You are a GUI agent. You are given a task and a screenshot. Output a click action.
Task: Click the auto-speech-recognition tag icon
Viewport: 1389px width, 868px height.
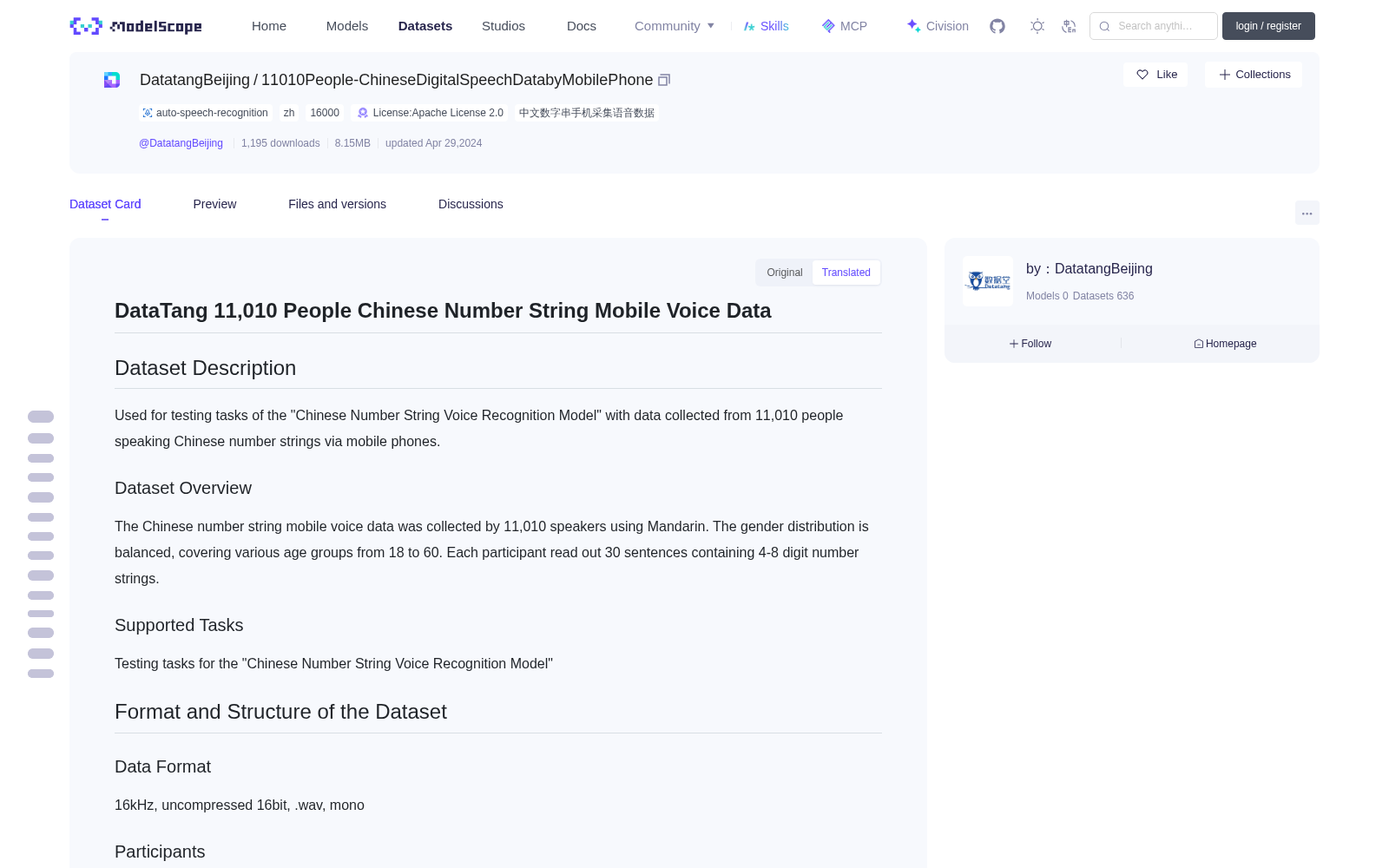coord(148,113)
